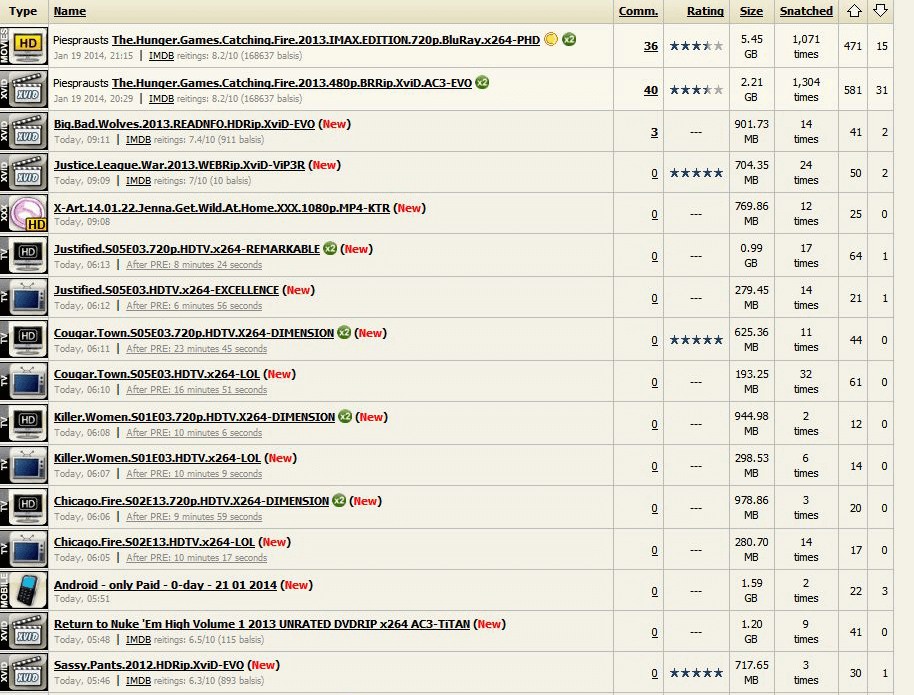
Task: Click star rating of Sassy.Pants
Action: [x=696, y=673]
